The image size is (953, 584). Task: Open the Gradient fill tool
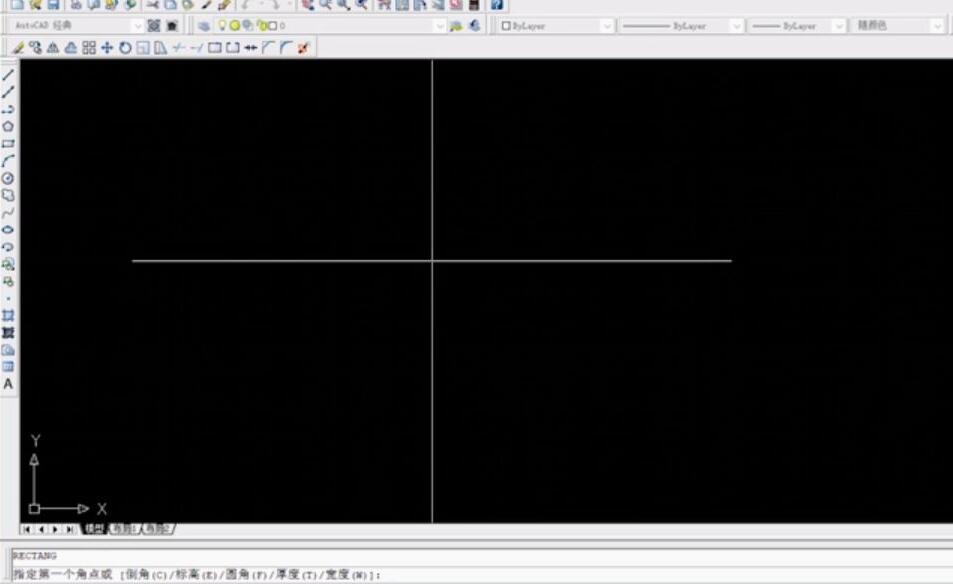tap(8, 332)
